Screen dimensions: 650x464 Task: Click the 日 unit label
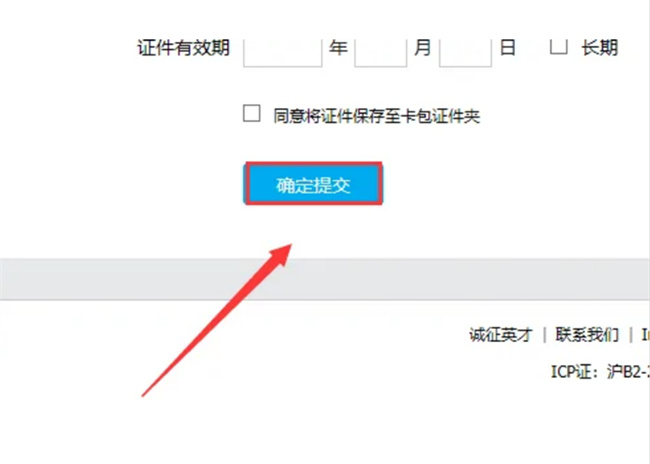coord(507,48)
